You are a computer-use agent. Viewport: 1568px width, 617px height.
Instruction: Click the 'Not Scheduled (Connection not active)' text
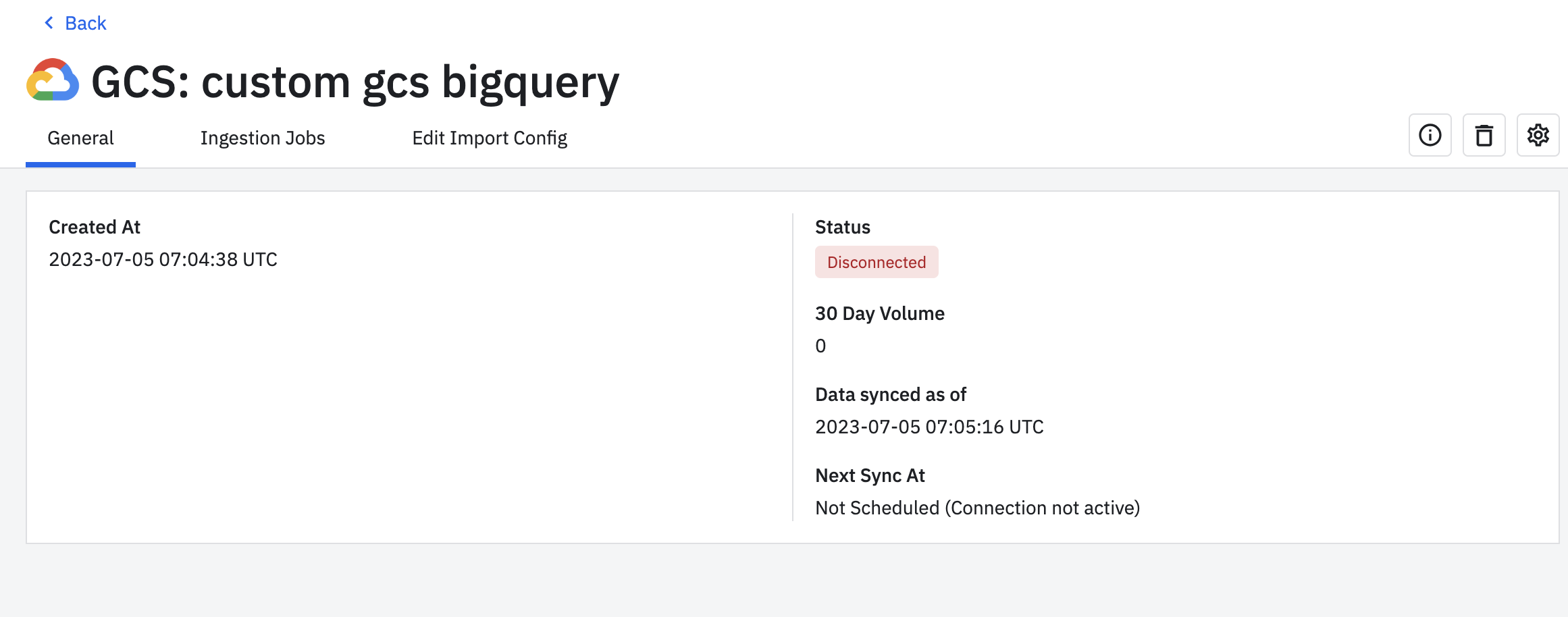pyautogui.click(x=977, y=508)
